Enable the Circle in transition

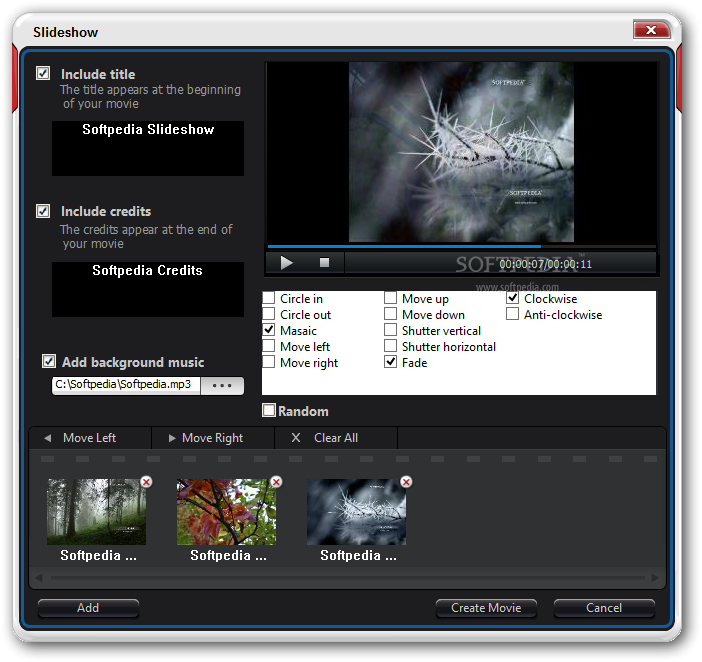pos(269,298)
